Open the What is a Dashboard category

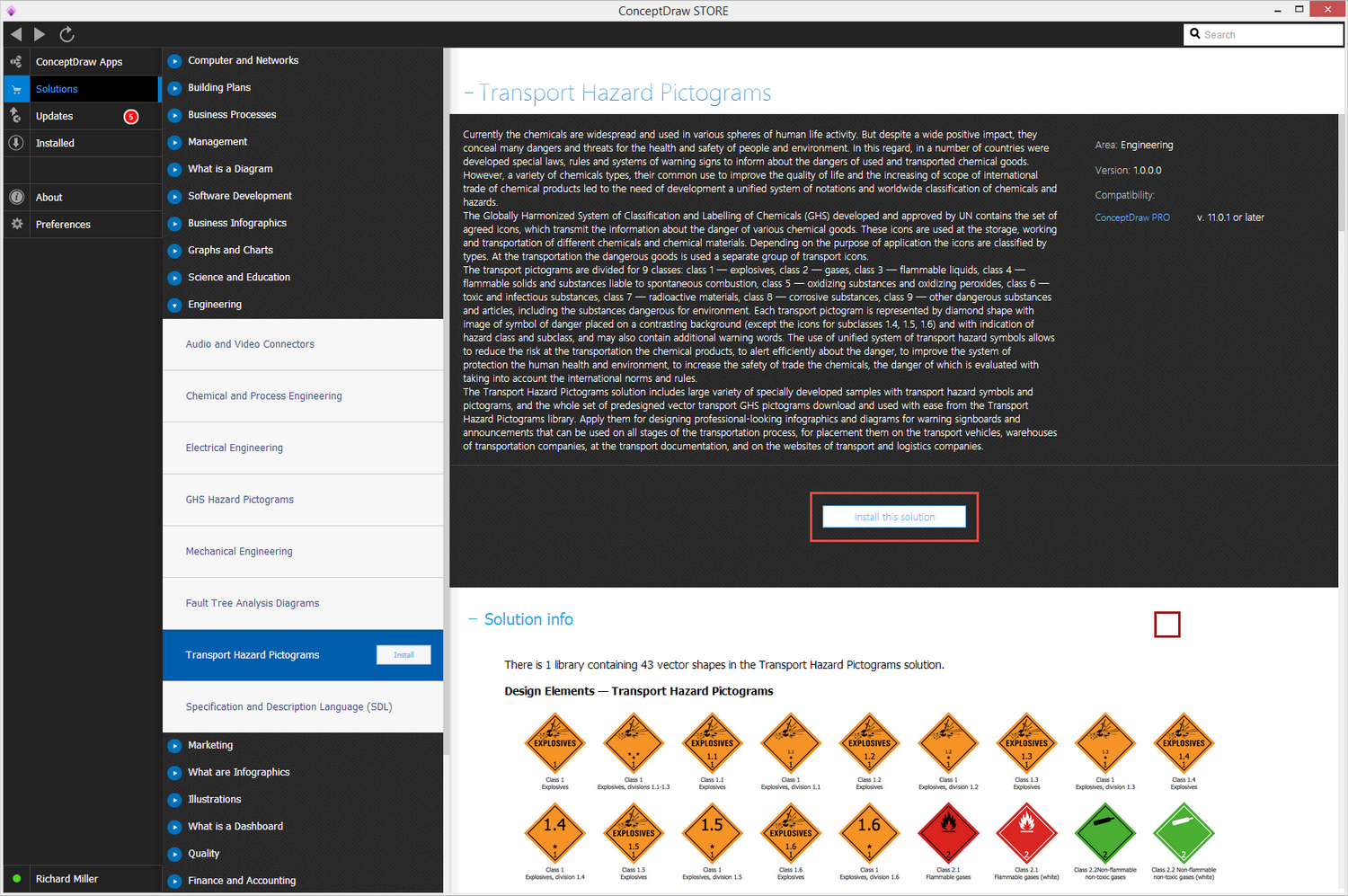235,826
